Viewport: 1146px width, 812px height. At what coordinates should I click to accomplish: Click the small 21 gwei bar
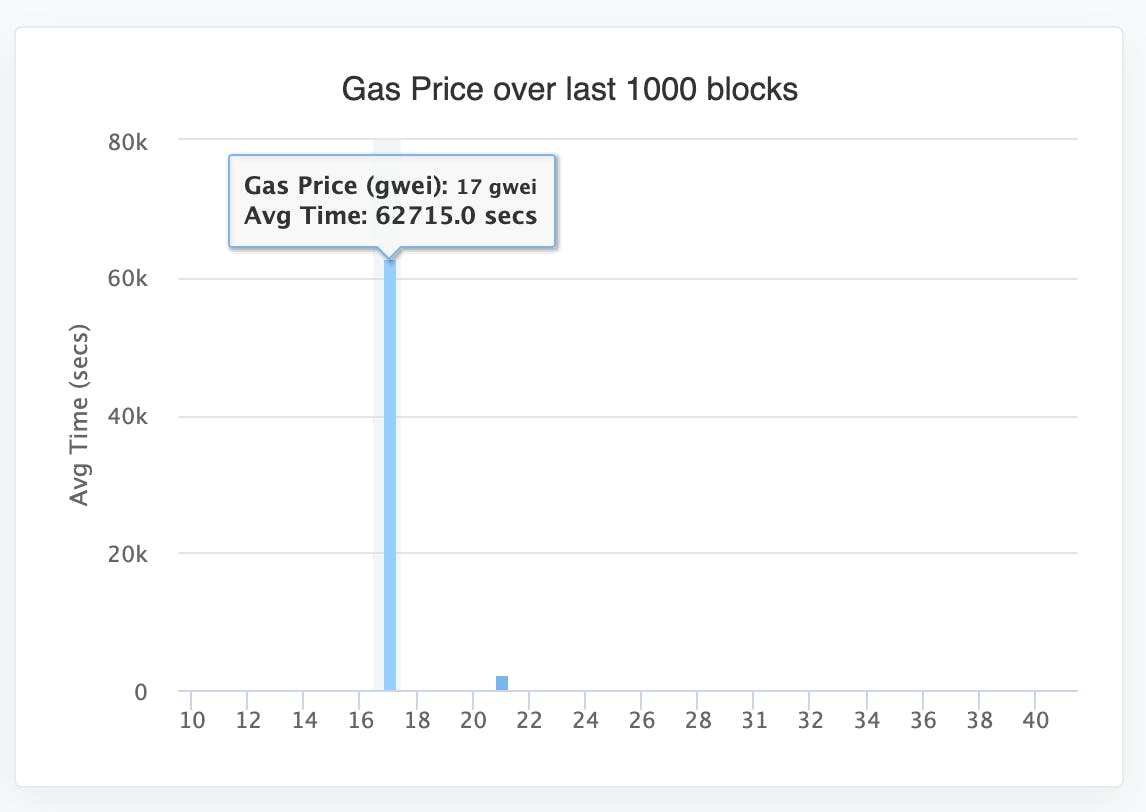(502, 683)
